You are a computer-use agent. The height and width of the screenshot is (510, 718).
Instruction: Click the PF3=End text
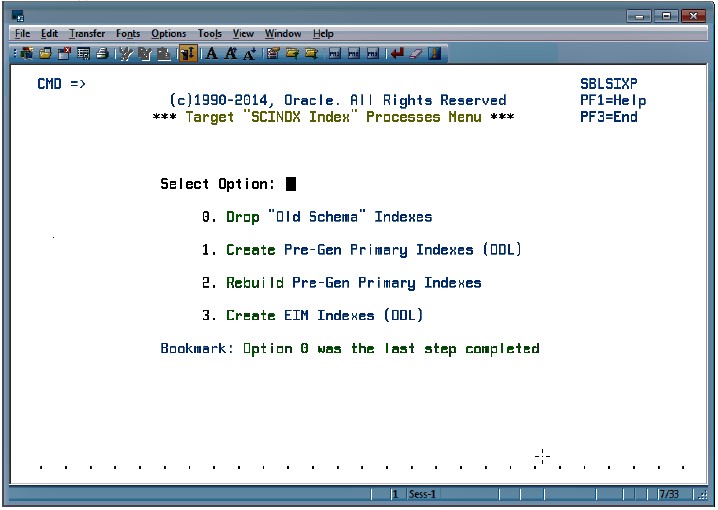click(x=609, y=117)
